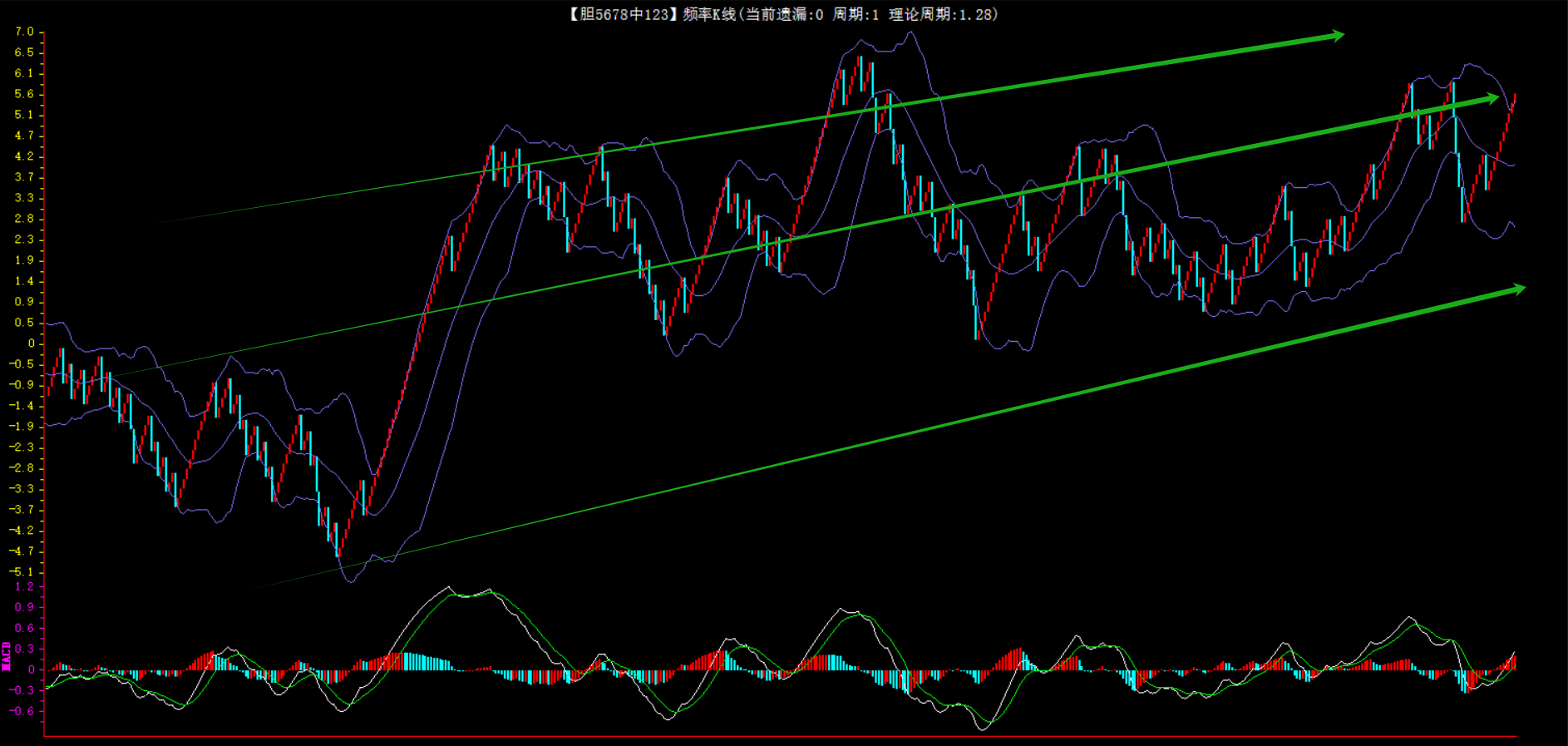This screenshot has width=1568, height=746.
Task: Click the 3.7 label on the price axis
Action: (24, 177)
